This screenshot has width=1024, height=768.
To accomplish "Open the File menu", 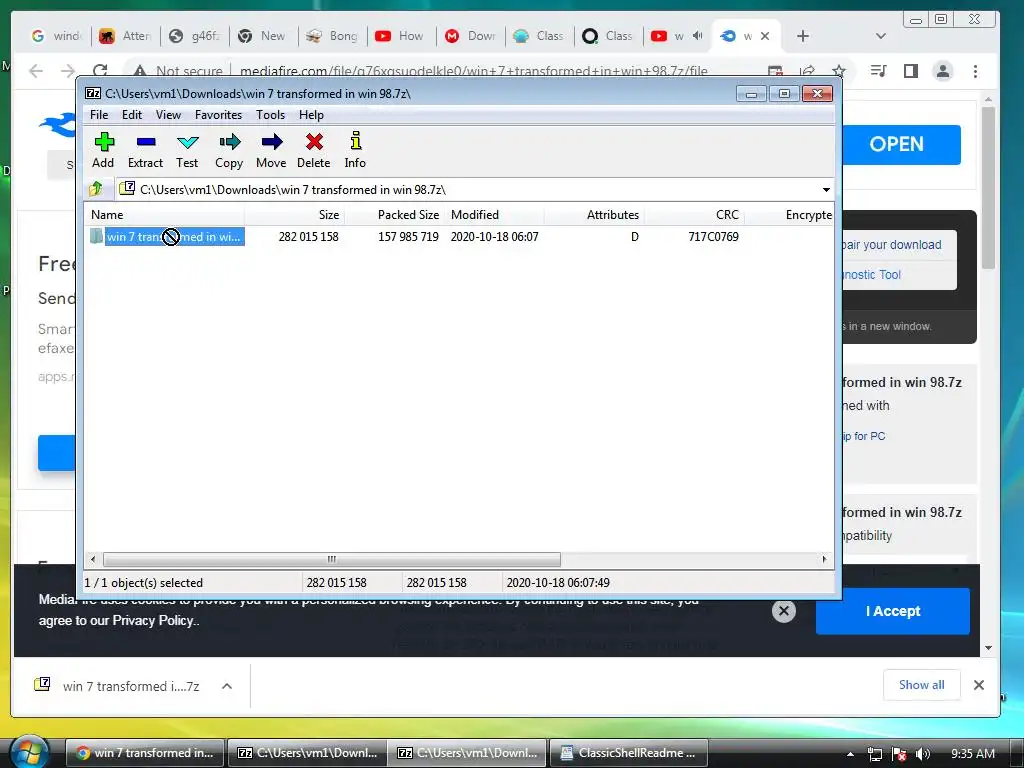I will point(99,115).
